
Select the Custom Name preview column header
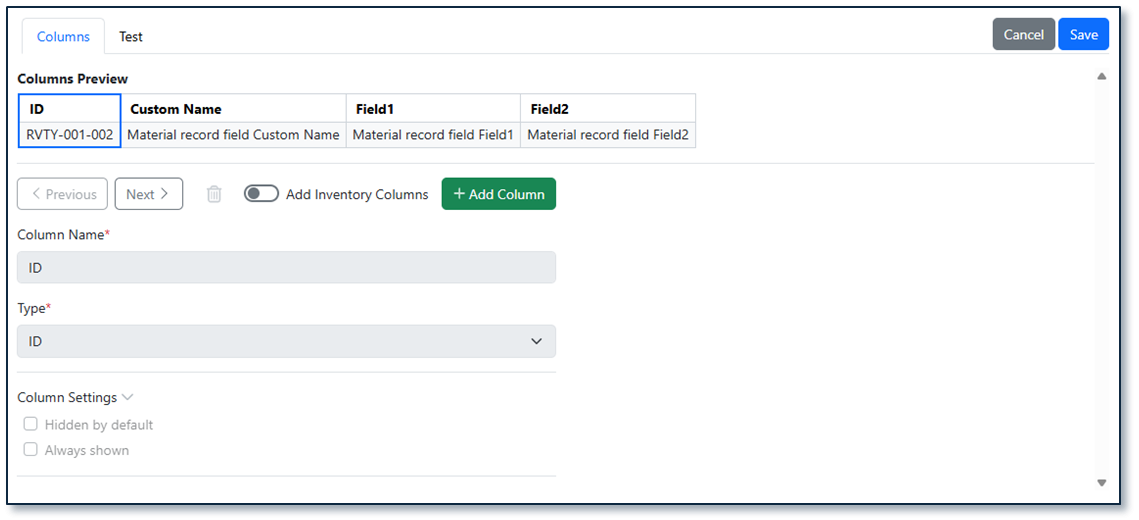click(233, 109)
